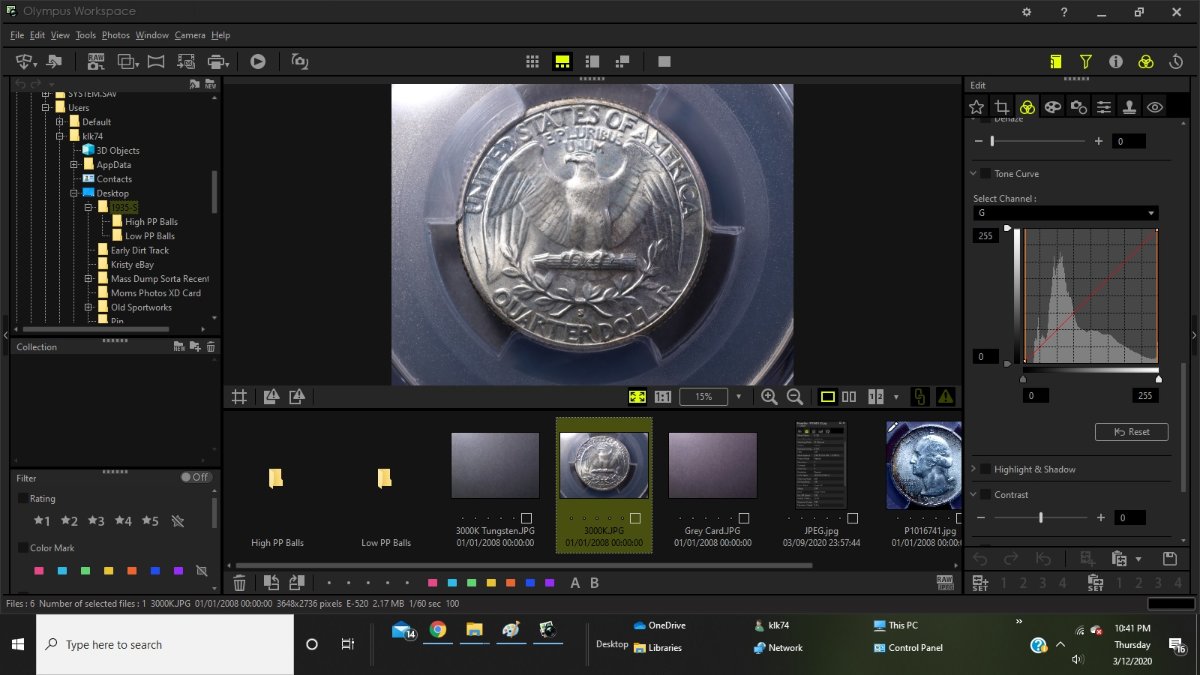Click the Contrast slider handle
Image resolution: width=1200 pixels, height=675 pixels.
1041,517
